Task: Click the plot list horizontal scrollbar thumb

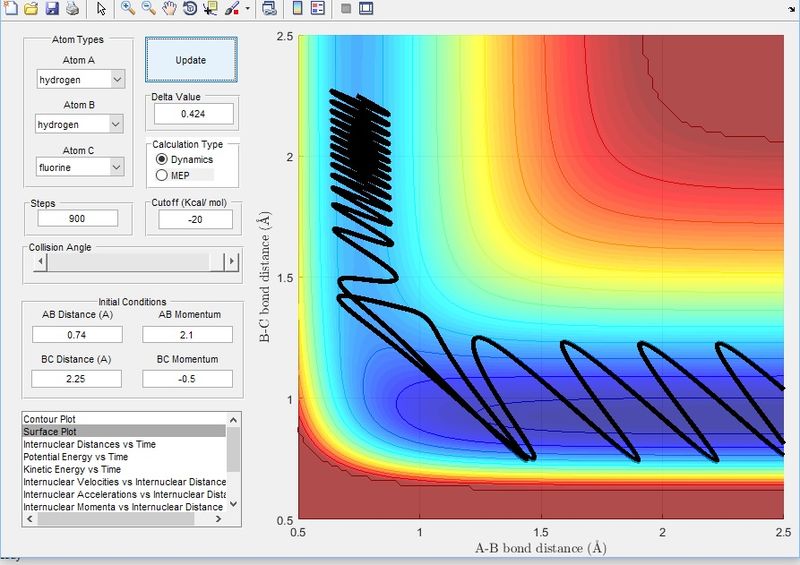Action: coord(116,519)
